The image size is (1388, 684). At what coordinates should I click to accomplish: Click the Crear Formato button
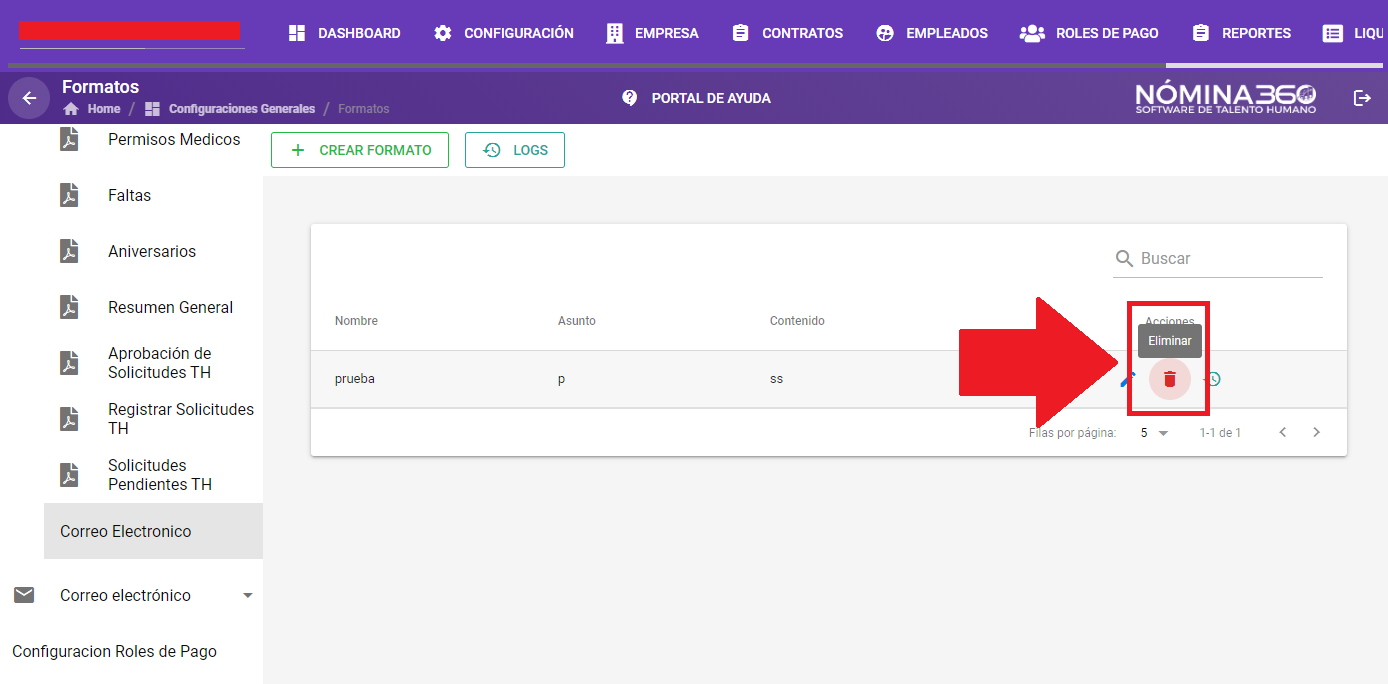tap(360, 150)
